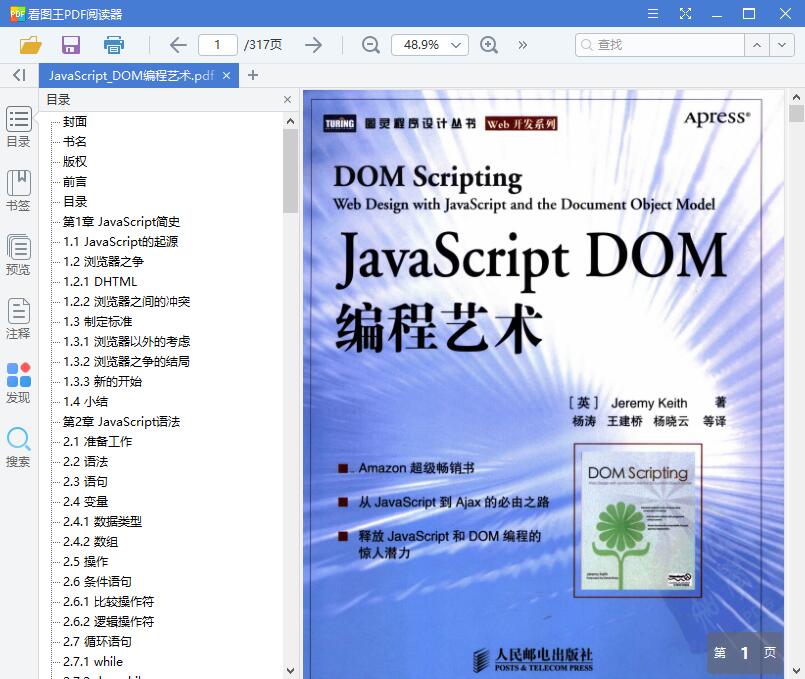The image size is (805, 679).
Task: Open 2.6 条件语句 outline entry
Action: coord(98,582)
